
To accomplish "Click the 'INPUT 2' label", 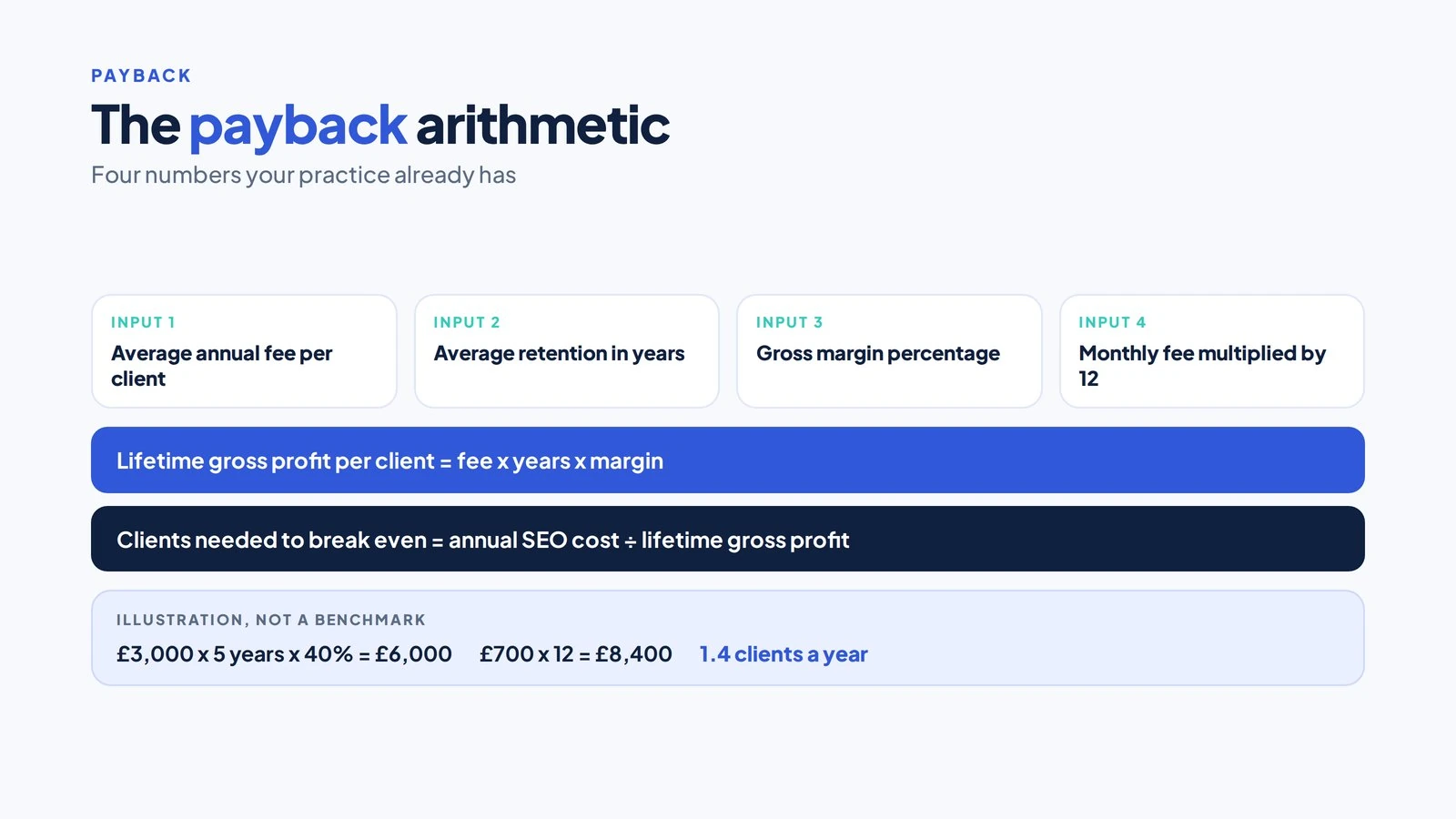I will 467,322.
